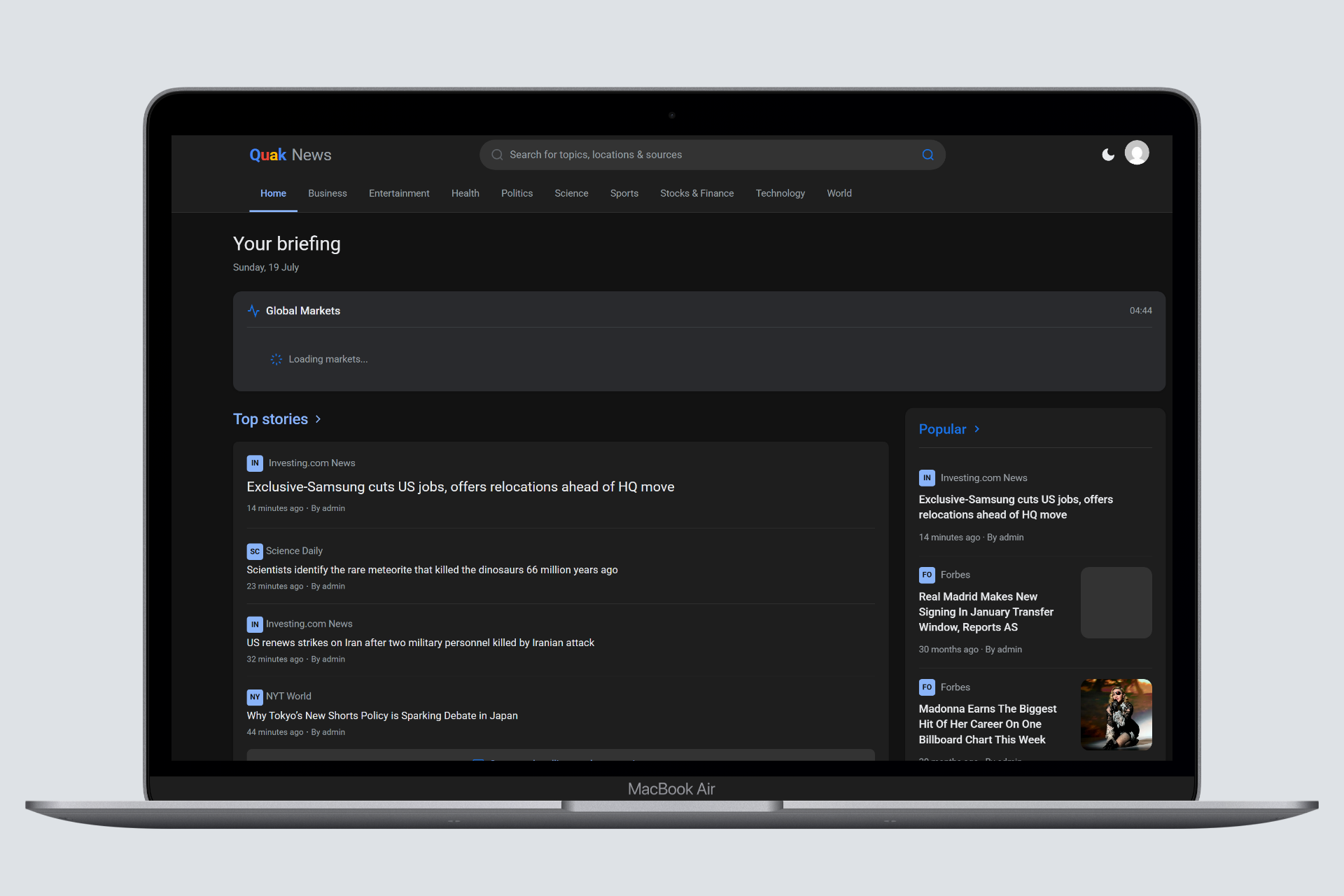Click IN badge in Popular panel
1344x896 pixels.
tap(927, 478)
